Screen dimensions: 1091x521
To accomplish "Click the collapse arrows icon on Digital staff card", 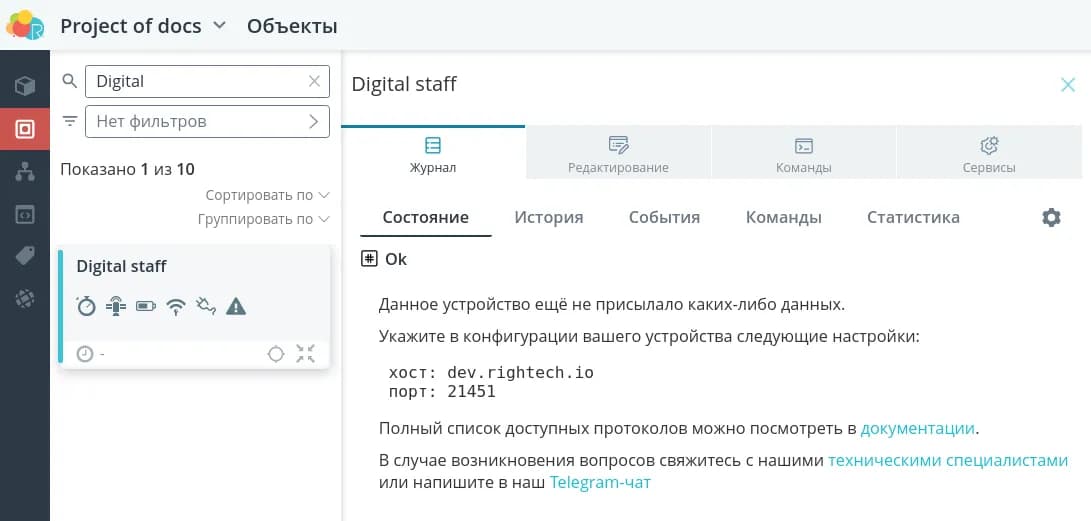I will [306, 354].
